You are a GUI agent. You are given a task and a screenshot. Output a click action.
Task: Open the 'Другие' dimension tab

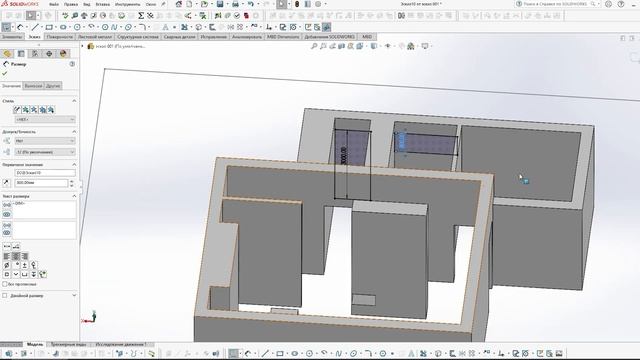[x=53, y=86]
